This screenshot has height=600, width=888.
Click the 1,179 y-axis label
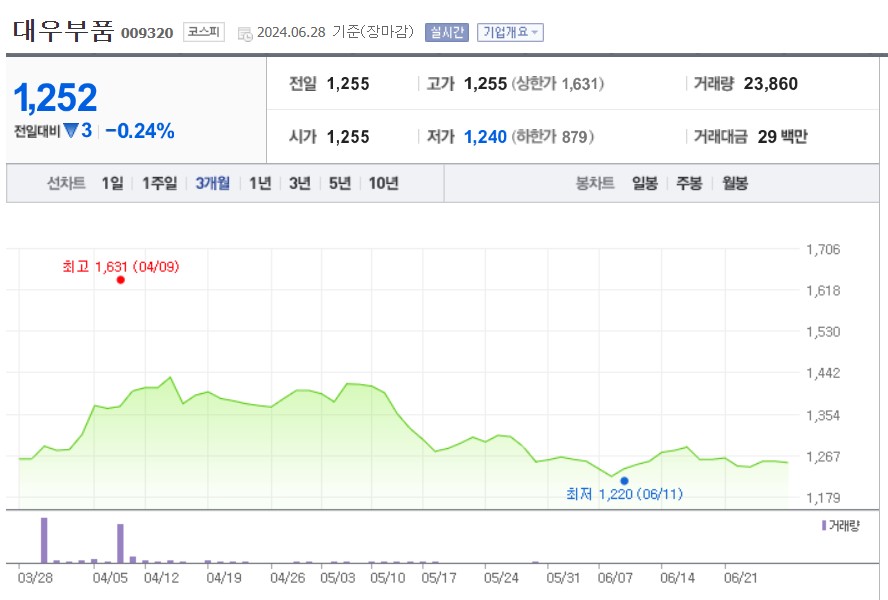[823, 497]
